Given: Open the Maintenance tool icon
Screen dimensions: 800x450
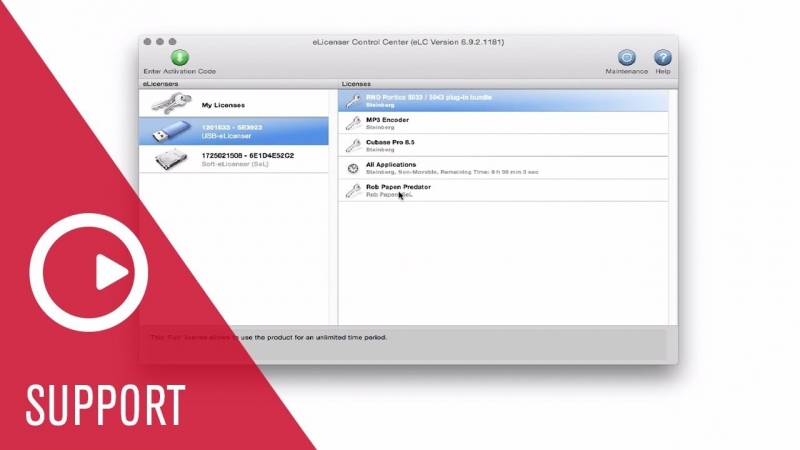Looking at the screenshot, I should (627, 58).
